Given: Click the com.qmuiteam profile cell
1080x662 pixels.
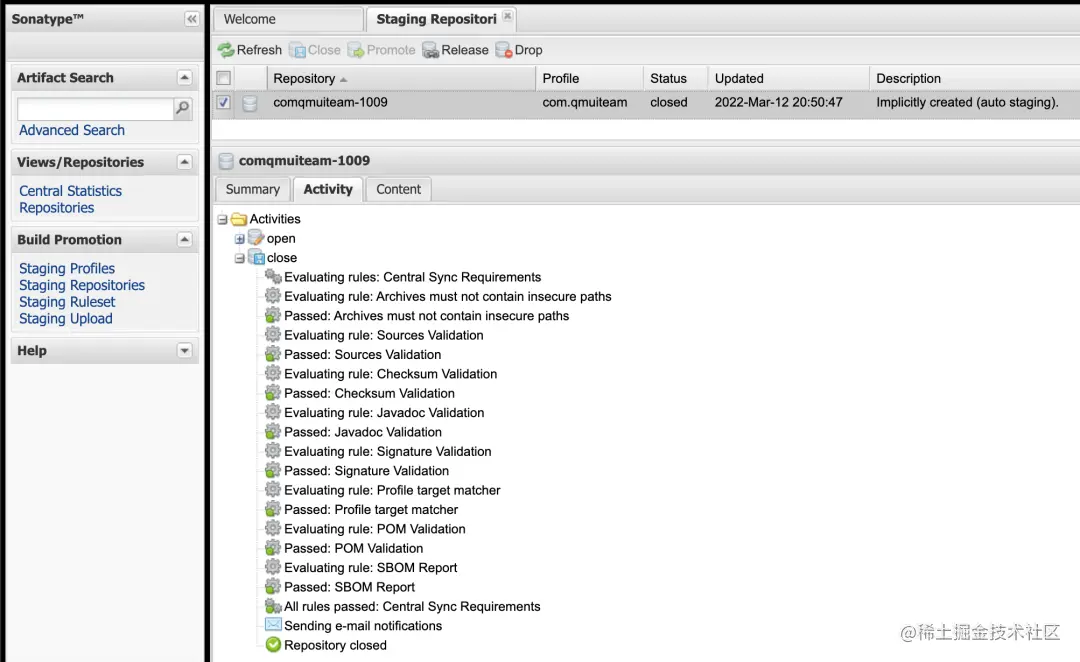Looking at the screenshot, I should coord(585,103).
